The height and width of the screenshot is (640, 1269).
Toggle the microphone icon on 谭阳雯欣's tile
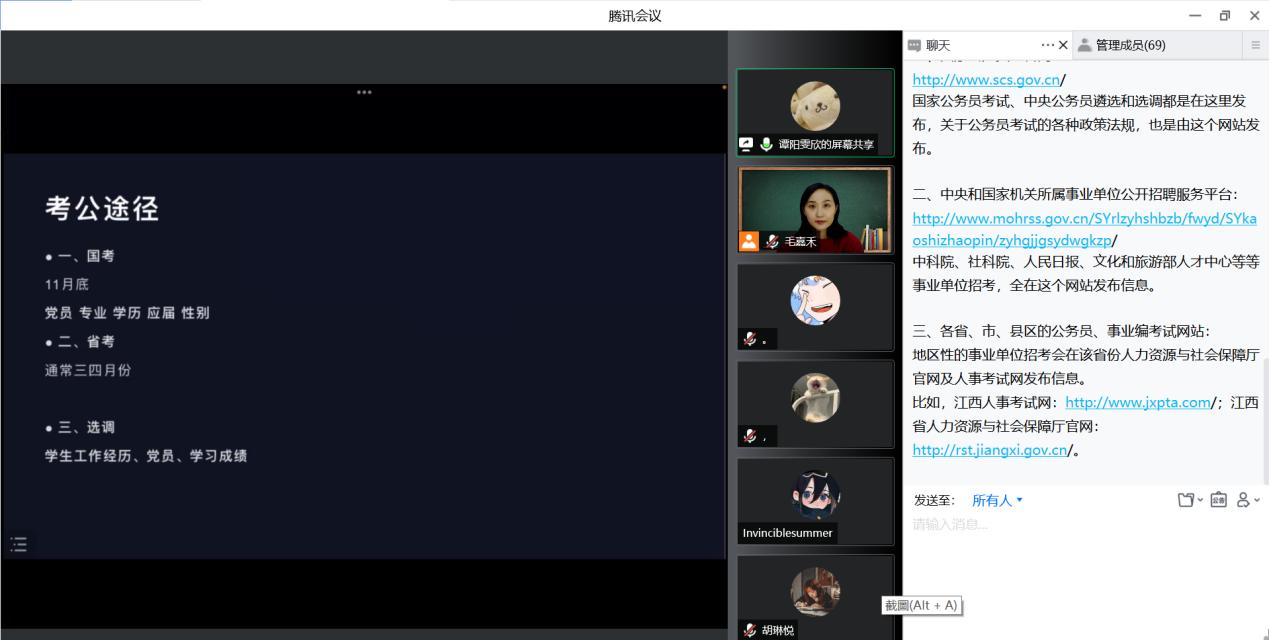(766, 144)
